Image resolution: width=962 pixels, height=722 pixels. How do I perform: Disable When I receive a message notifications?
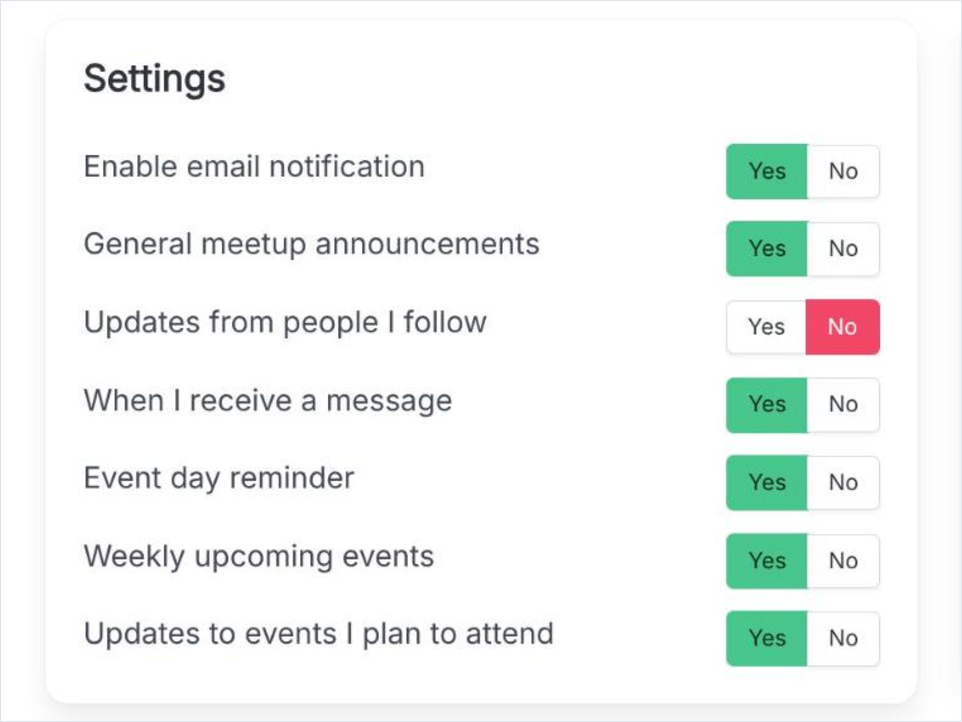pyautogui.click(x=843, y=405)
